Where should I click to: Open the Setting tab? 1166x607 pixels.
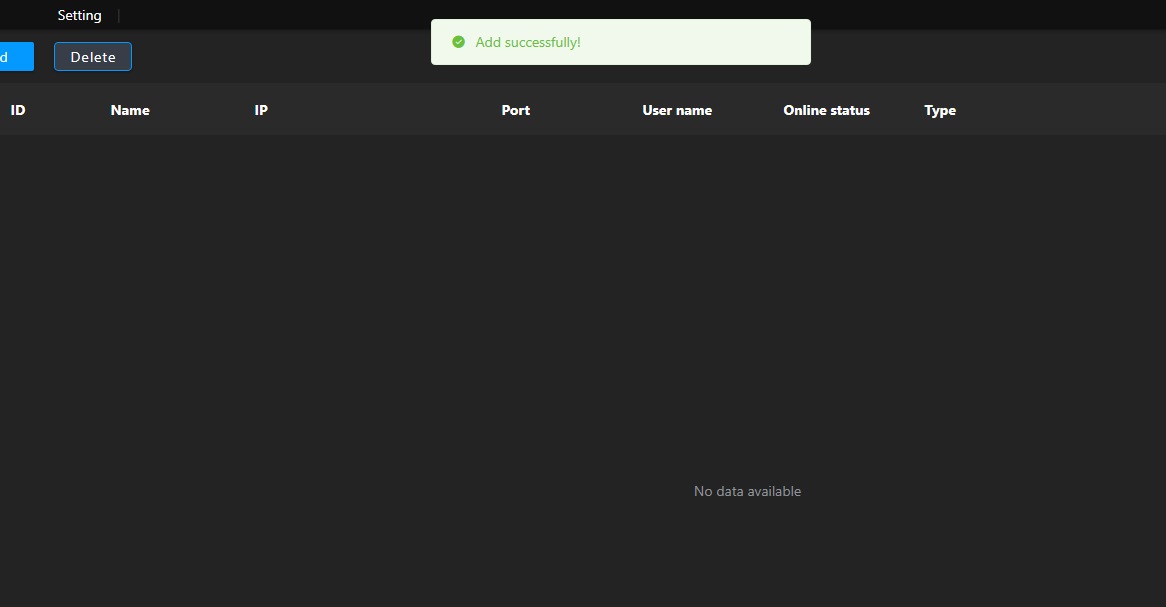tap(79, 15)
